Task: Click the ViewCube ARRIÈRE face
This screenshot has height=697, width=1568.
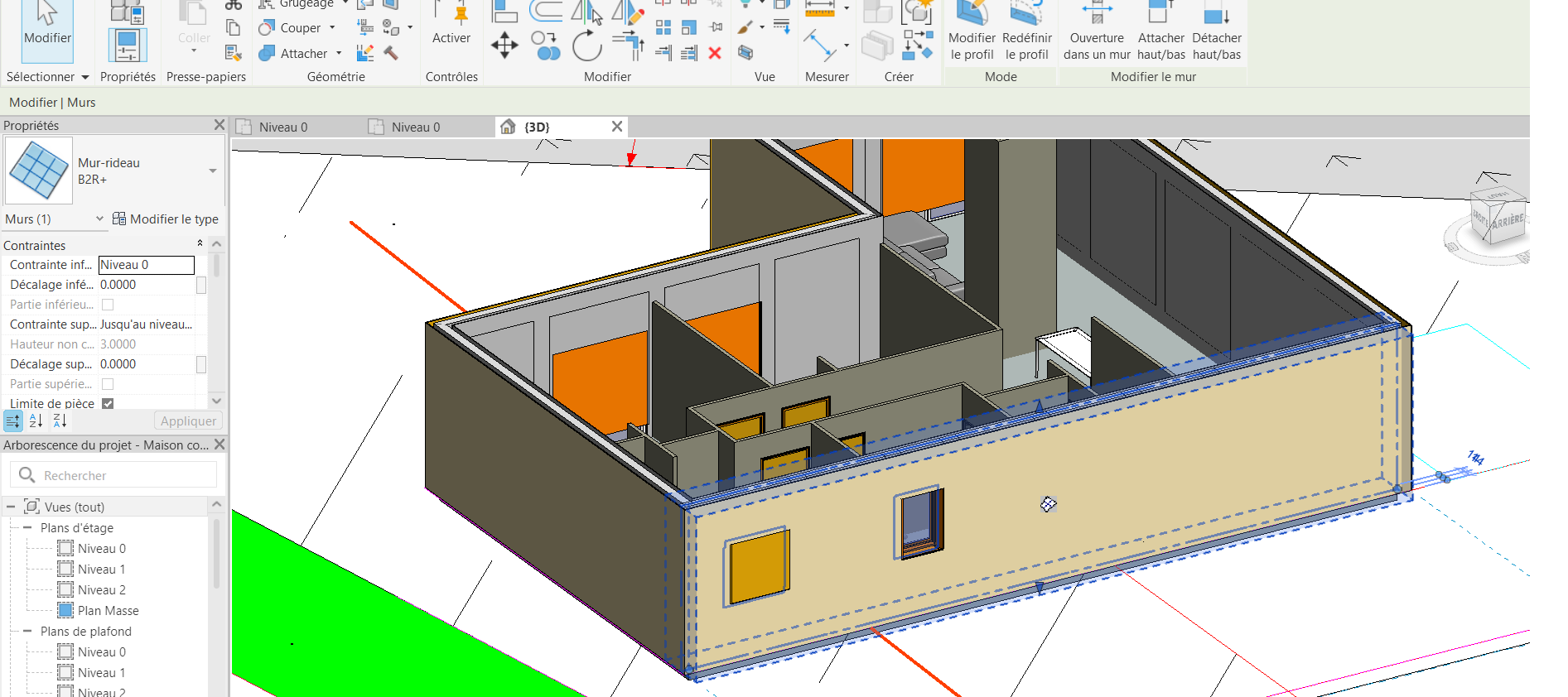Action: coord(1506,220)
